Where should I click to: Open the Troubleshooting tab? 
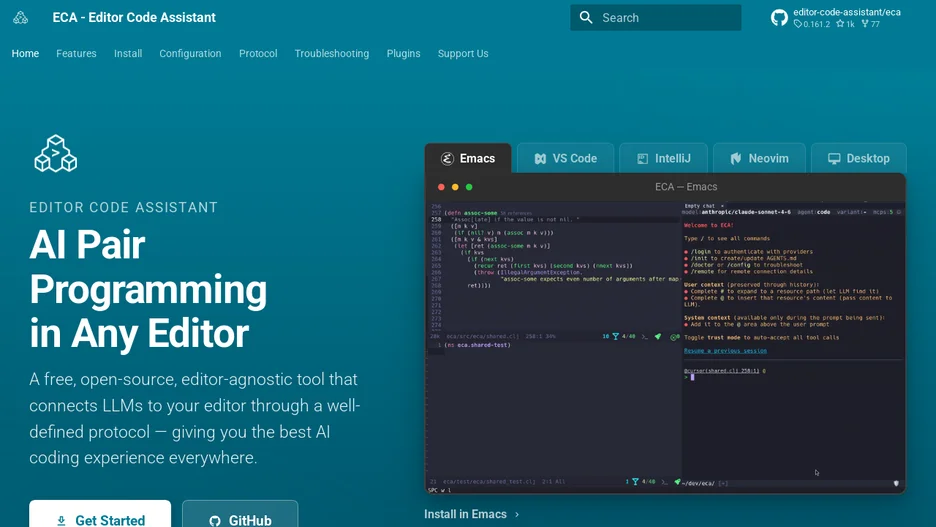[331, 54]
